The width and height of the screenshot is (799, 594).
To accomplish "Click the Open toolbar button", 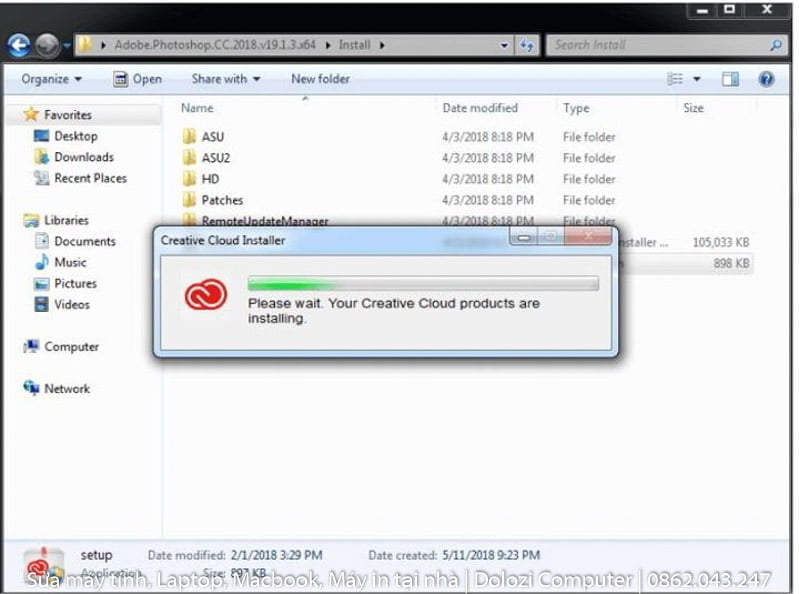I will 137,79.
